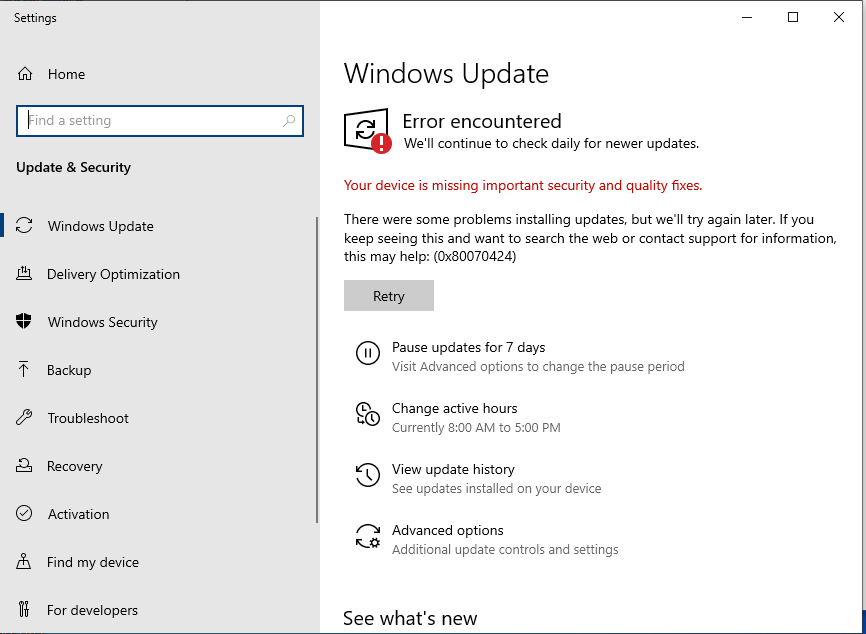The width and height of the screenshot is (866, 634).
Task: Click the red missing security fixes message
Action: tap(523, 186)
